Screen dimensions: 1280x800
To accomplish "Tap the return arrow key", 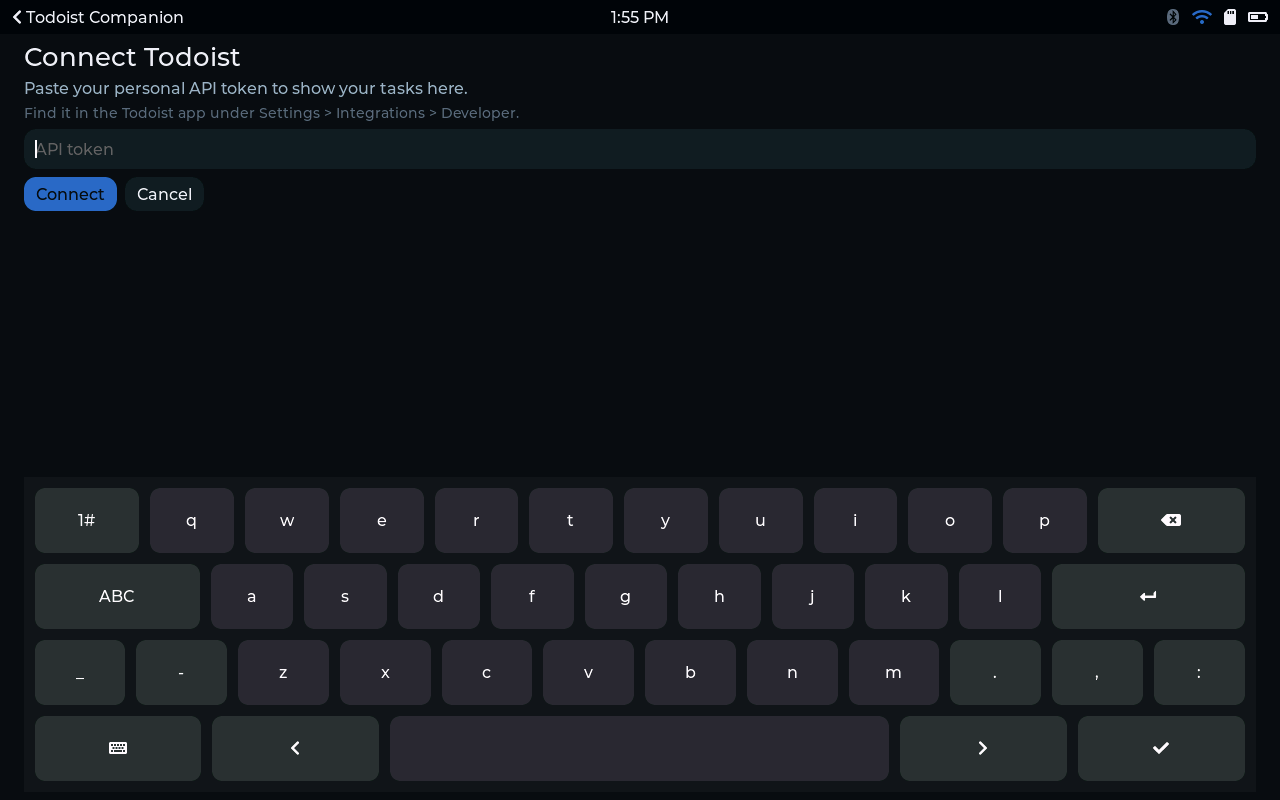I will point(1148,596).
